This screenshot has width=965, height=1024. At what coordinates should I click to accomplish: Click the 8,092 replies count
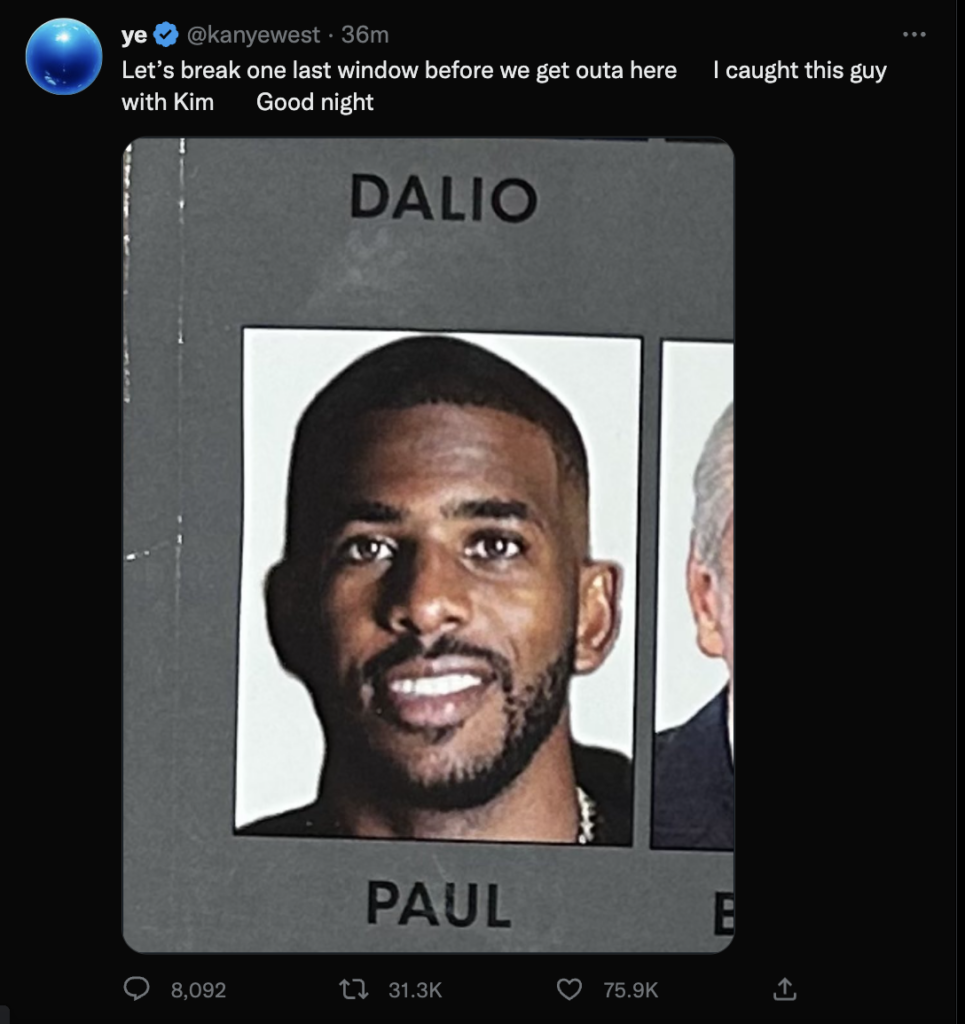[198, 990]
